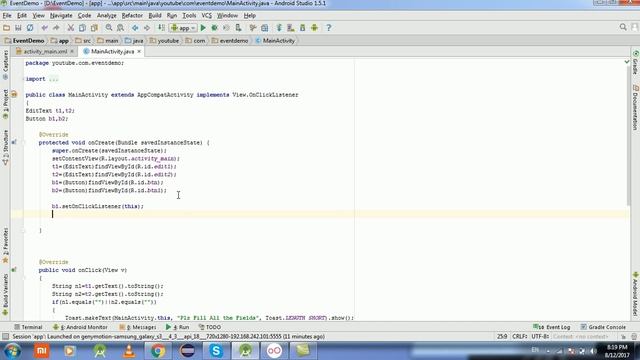
Task: Click the Open folder toolbar icon
Action: (6, 28)
